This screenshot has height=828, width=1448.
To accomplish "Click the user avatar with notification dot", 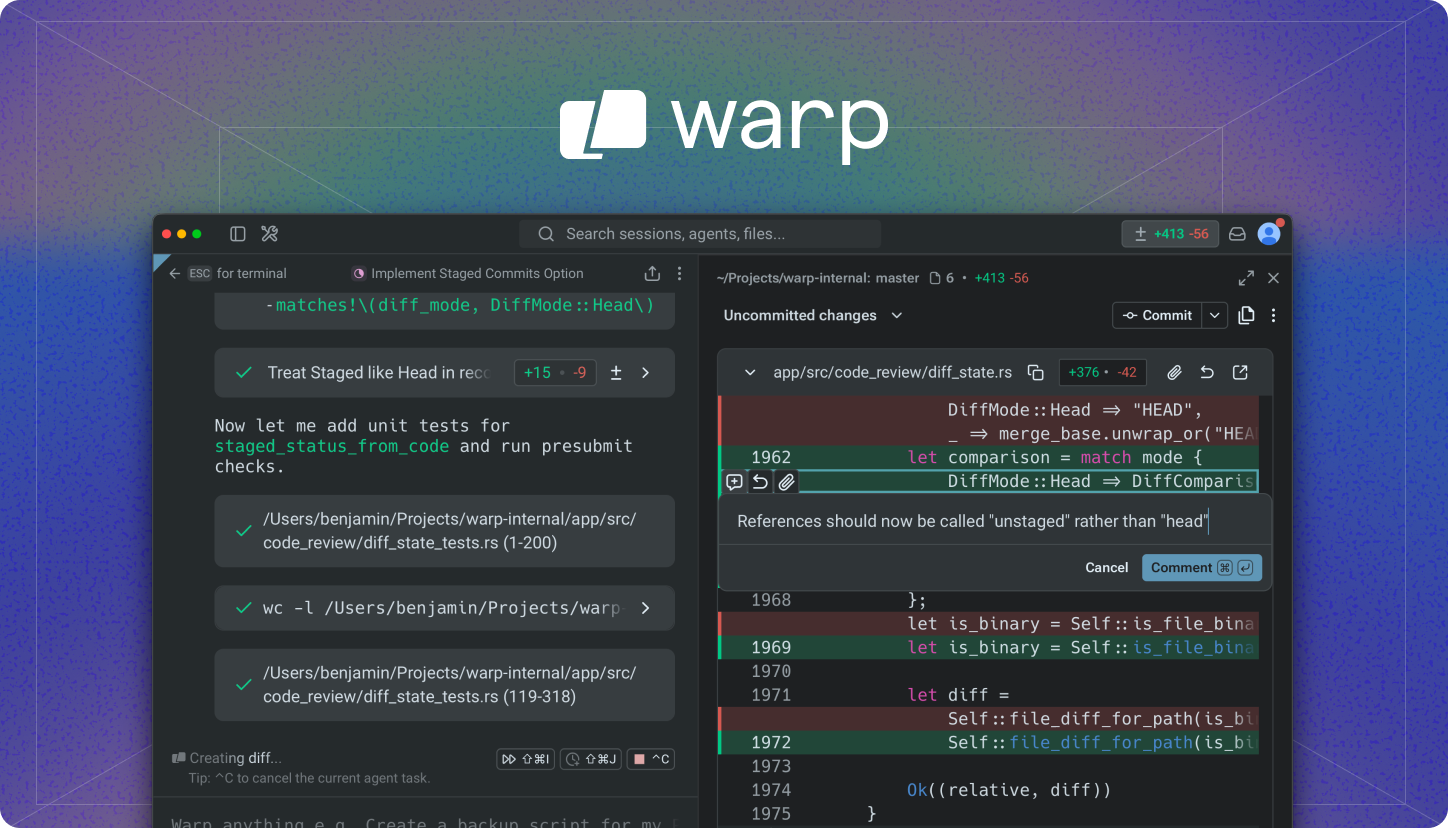I will point(1268,233).
